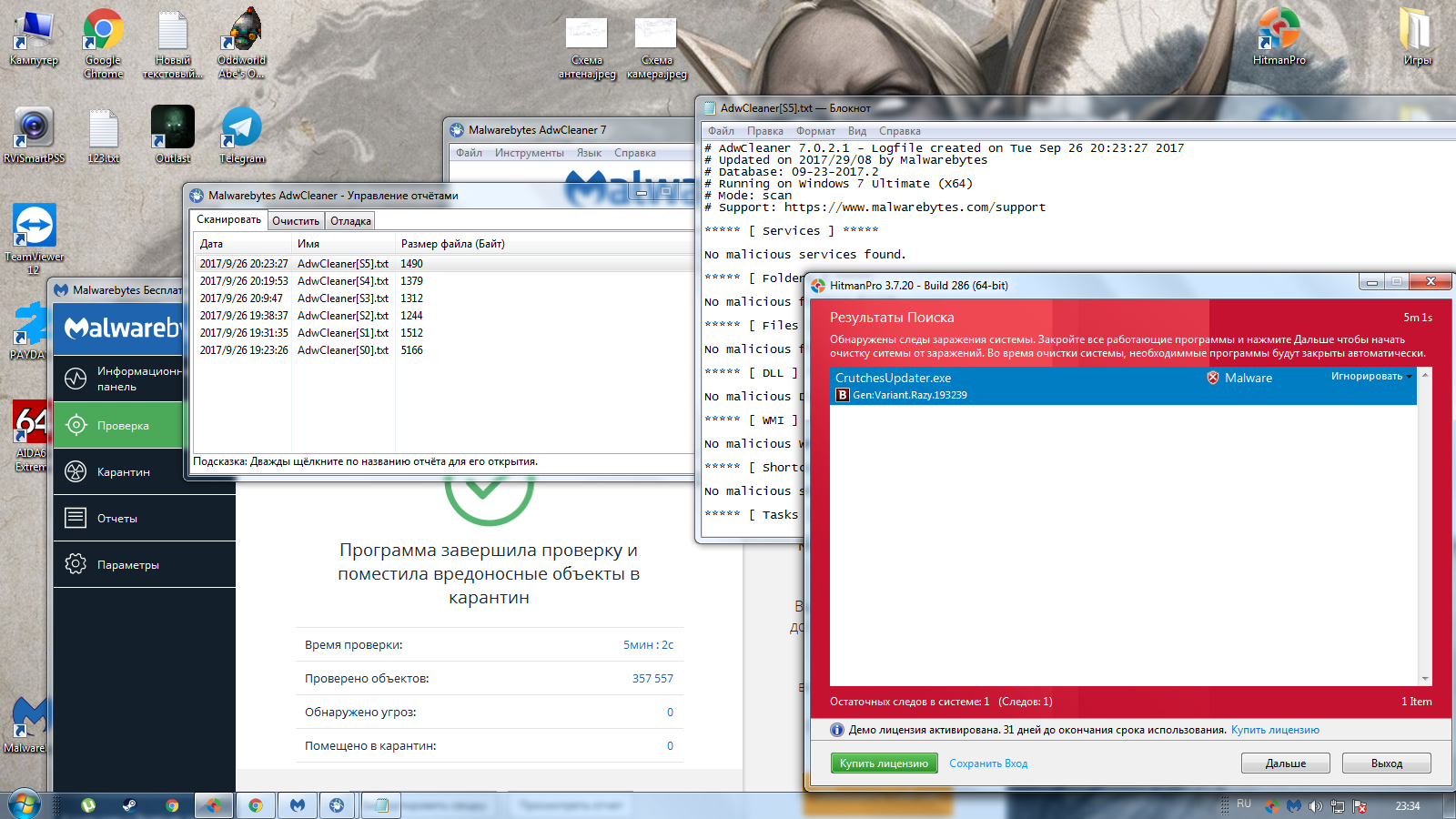The width and height of the screenshot is (1456, 819).
Task: Open the Компьютер desktop icon
Action: pyautogui.click(x=34, y=38)
